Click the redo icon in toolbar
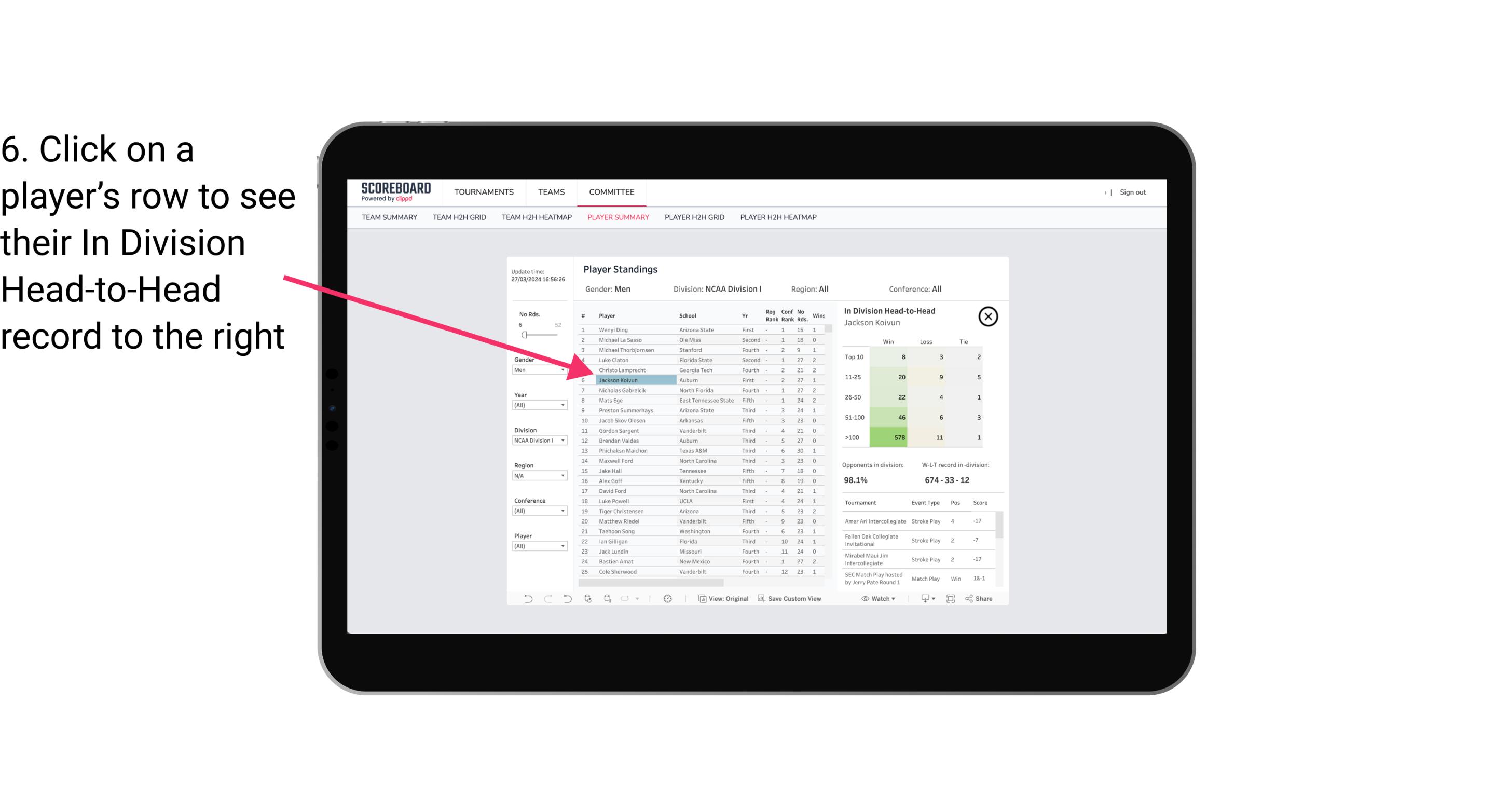The height and width of the screenshot is (812, 1509). (547, 600)
